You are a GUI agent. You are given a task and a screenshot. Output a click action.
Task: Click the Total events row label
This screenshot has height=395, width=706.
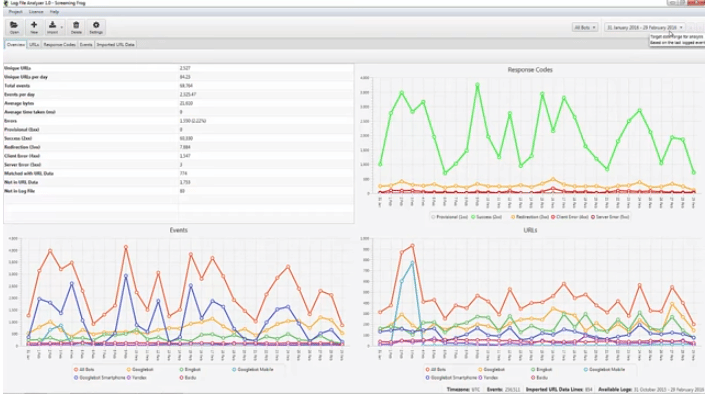tap(17, 86)
